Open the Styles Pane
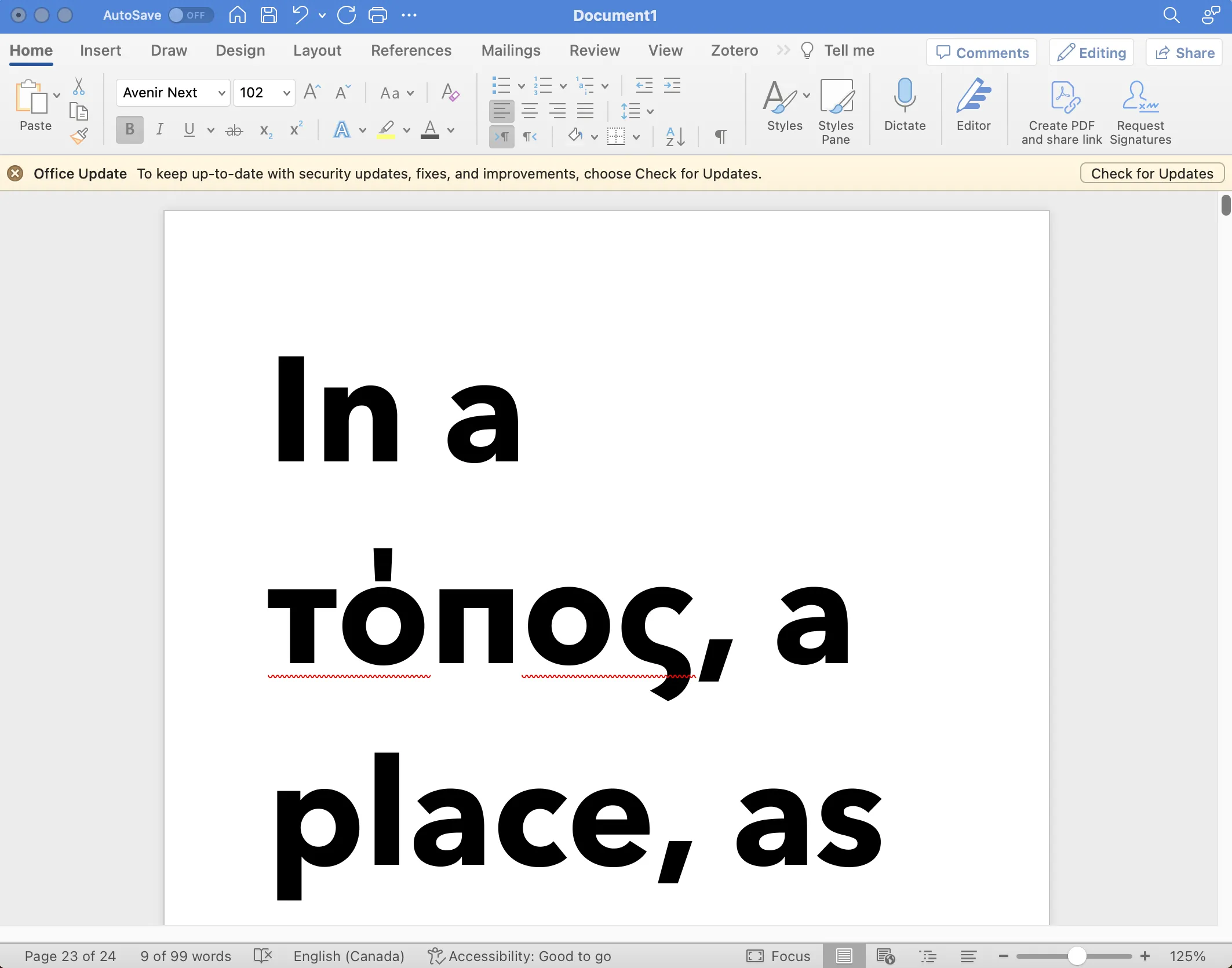 836,111
